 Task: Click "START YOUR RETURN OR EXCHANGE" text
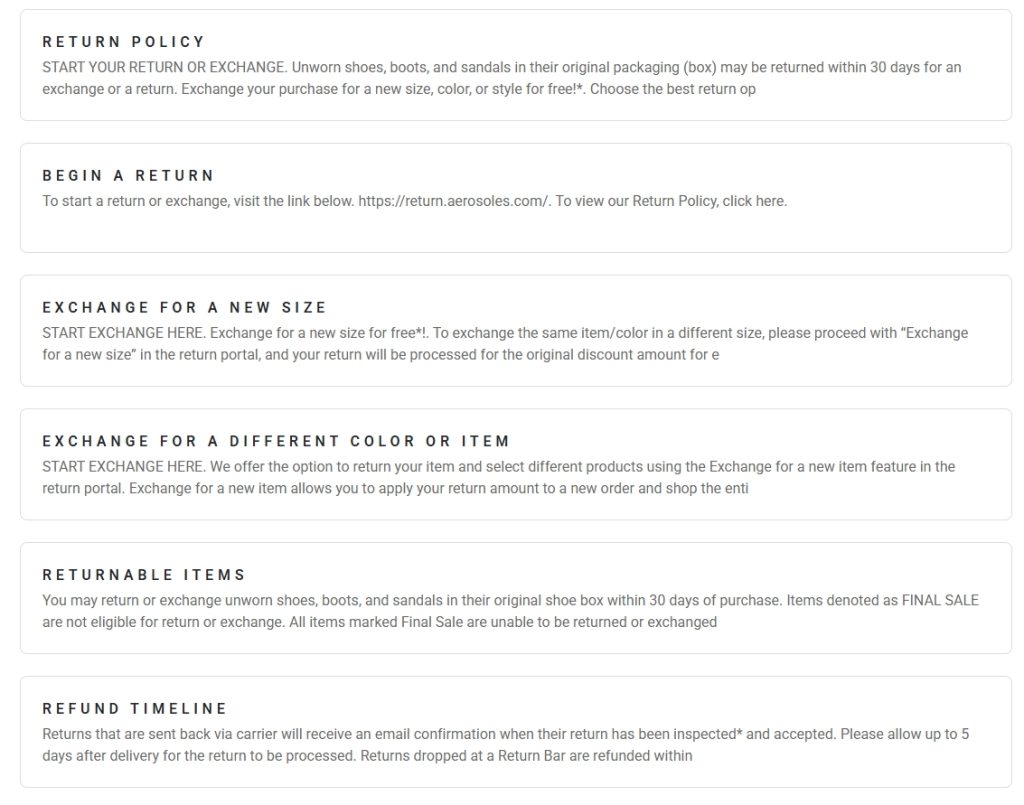click(x=163, y=68)
